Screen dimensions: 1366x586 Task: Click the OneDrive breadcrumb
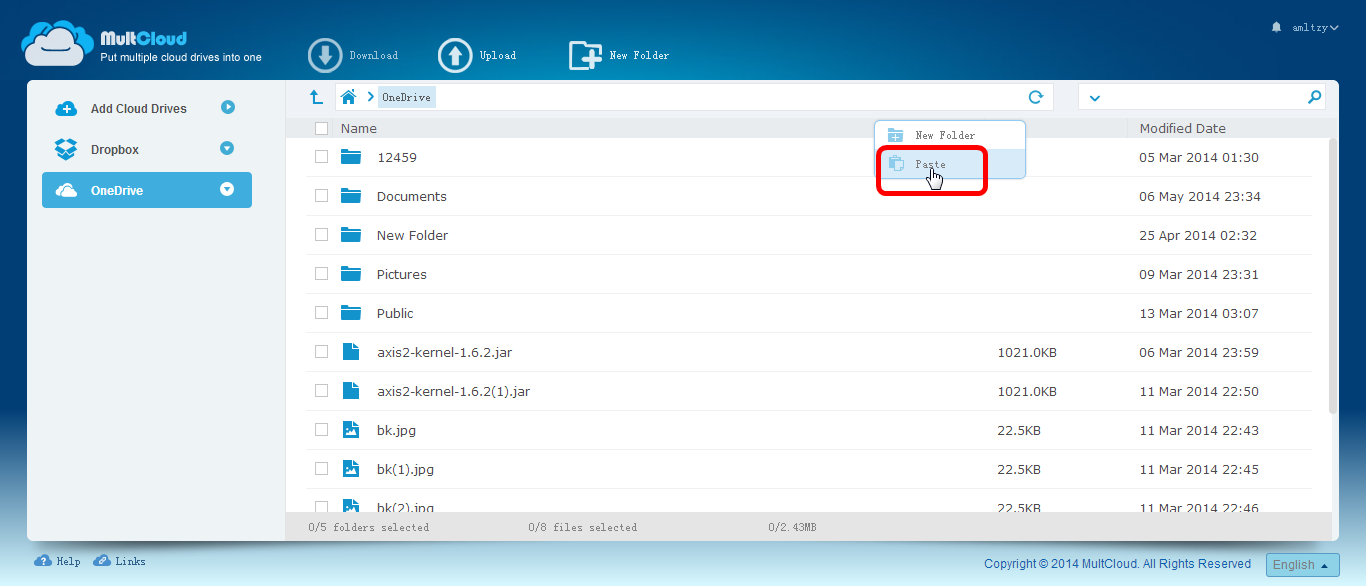pos(406,97)
